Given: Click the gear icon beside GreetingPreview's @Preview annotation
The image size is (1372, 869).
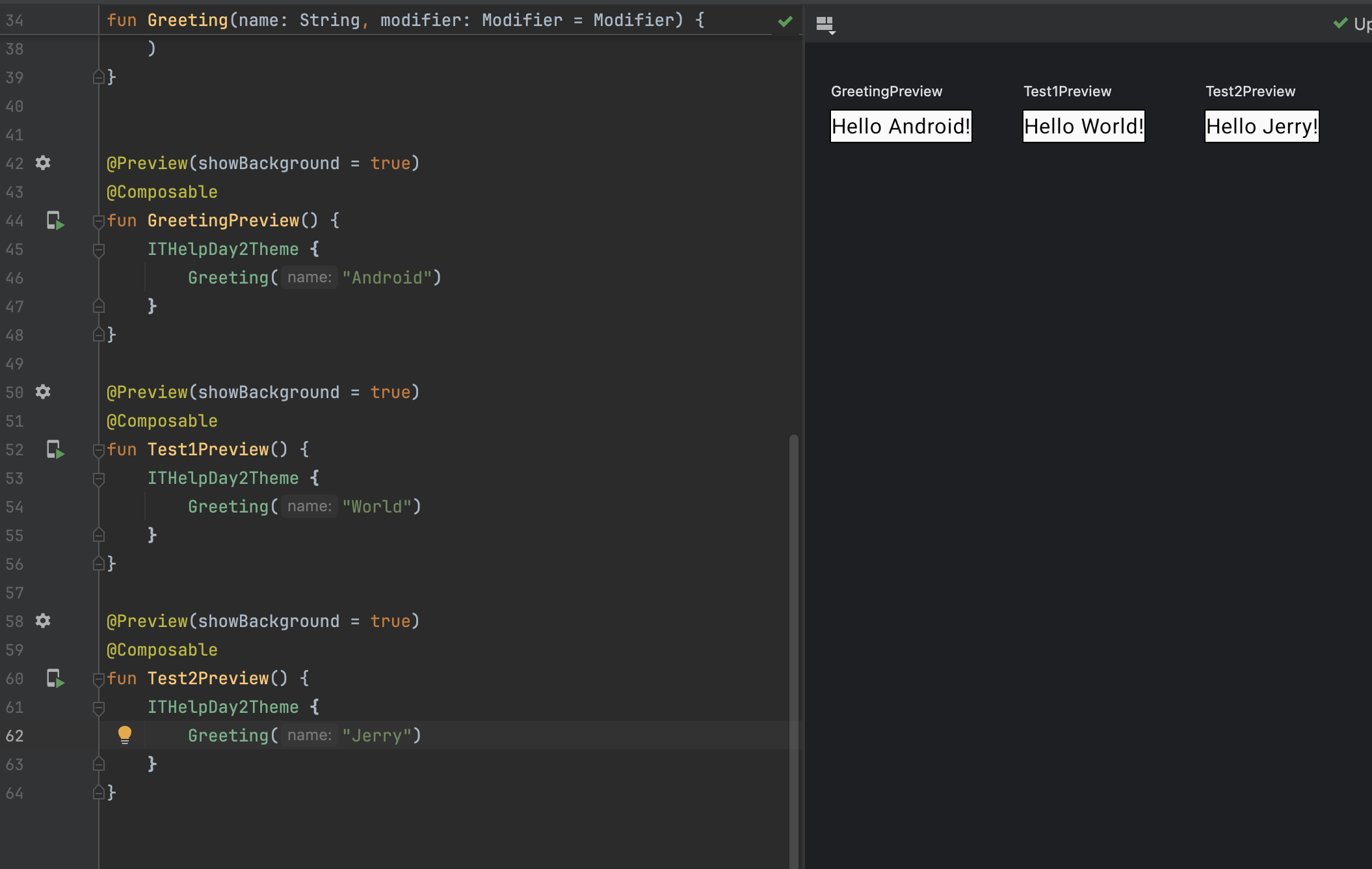Looking at the screenshot, I should [x=43, y=163].
